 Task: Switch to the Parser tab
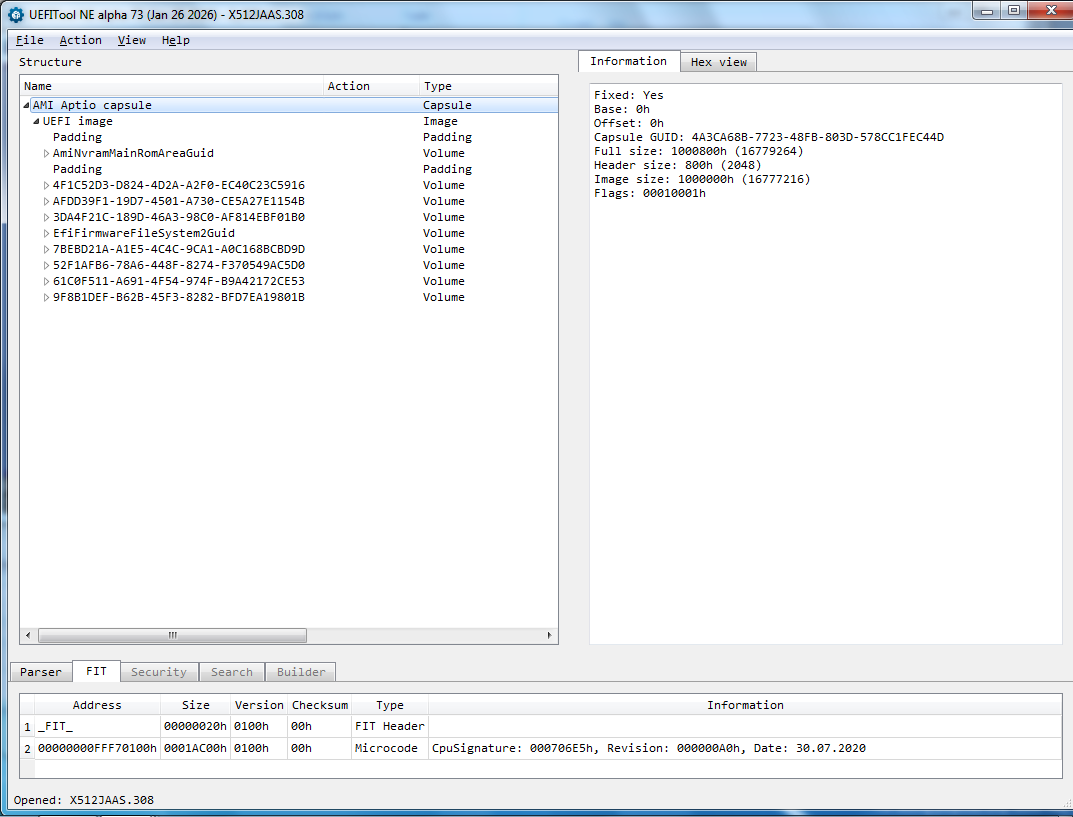click(x=41, y=672)
